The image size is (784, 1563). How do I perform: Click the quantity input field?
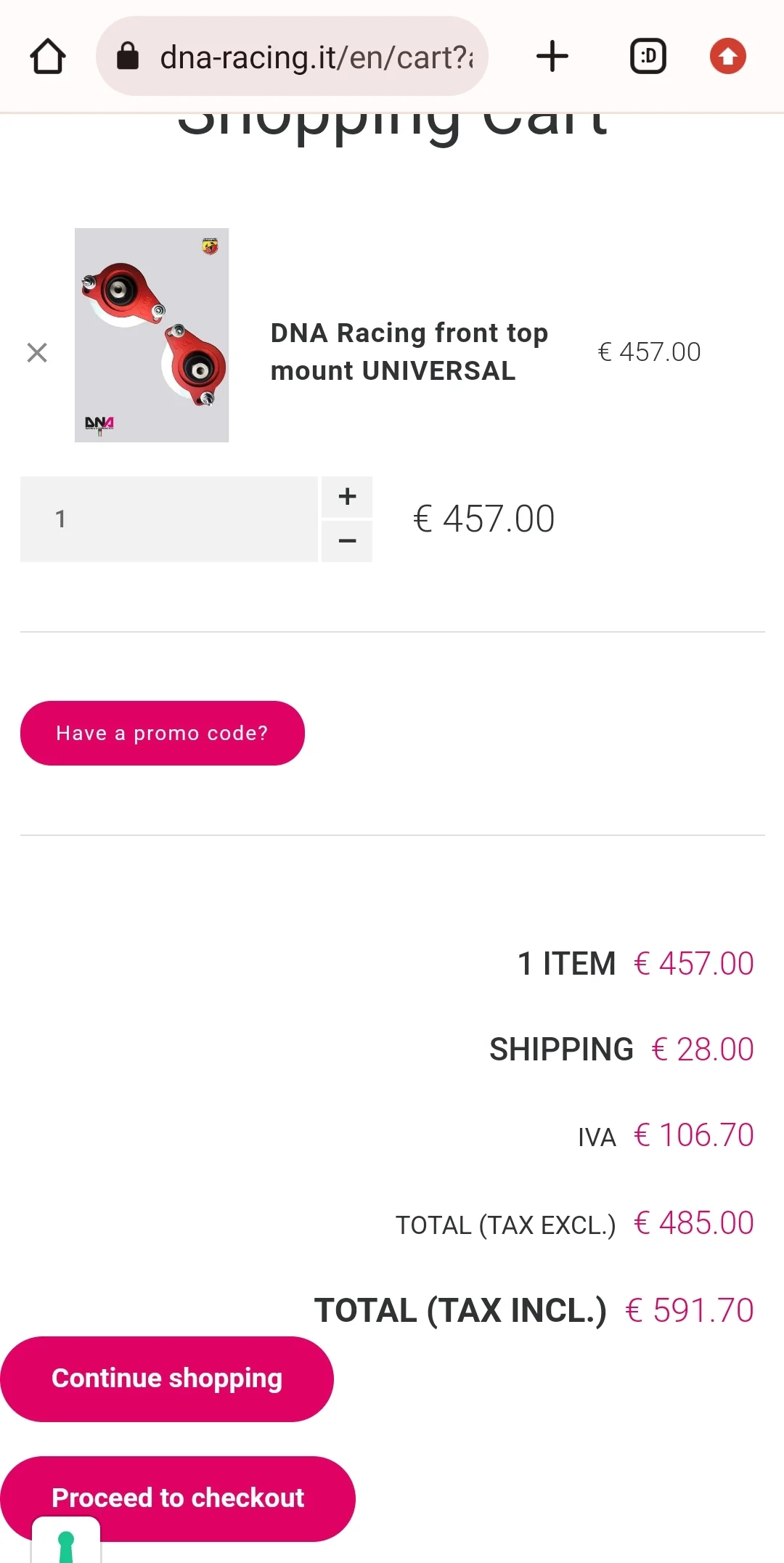[x=168, y=519]
